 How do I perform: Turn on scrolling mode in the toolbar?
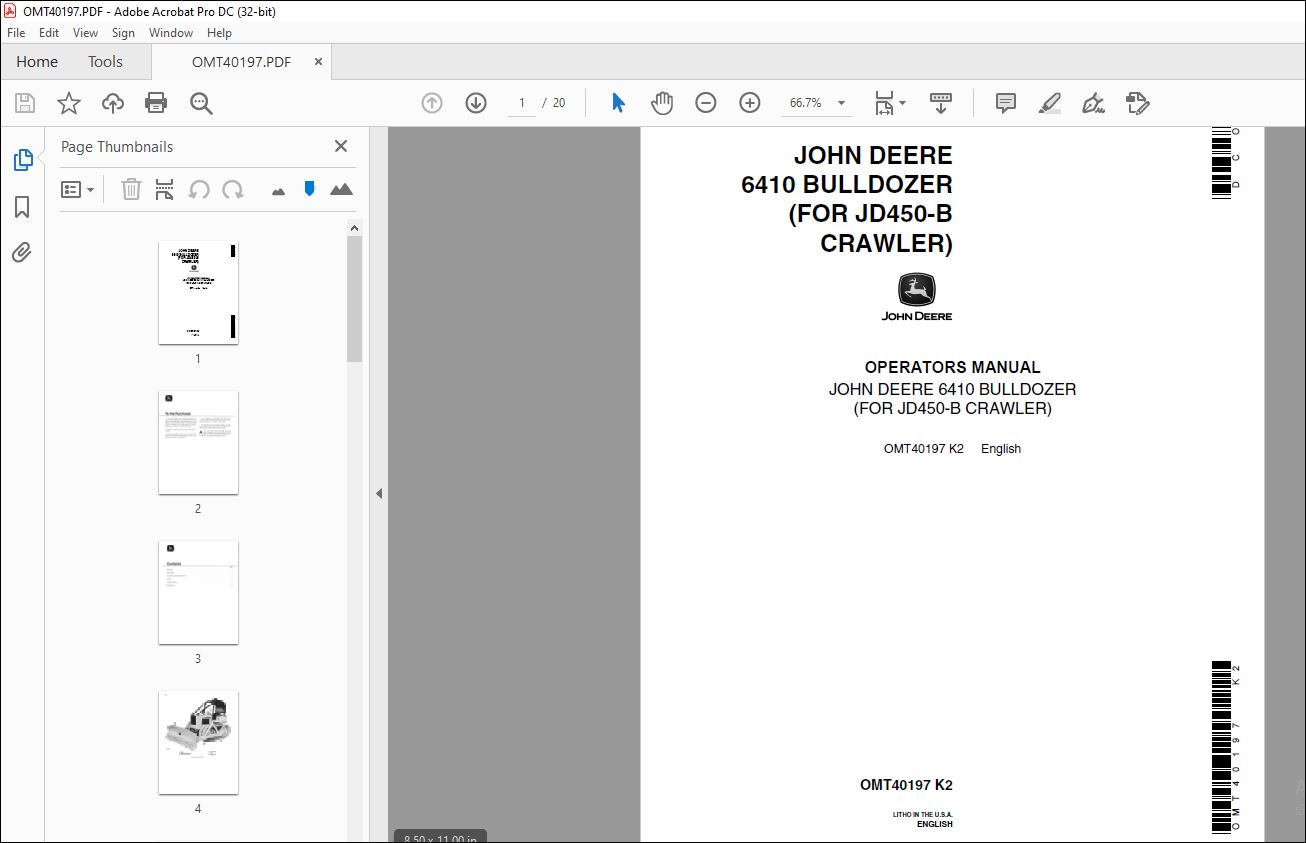pyautogui.click(x=941, y=103)
